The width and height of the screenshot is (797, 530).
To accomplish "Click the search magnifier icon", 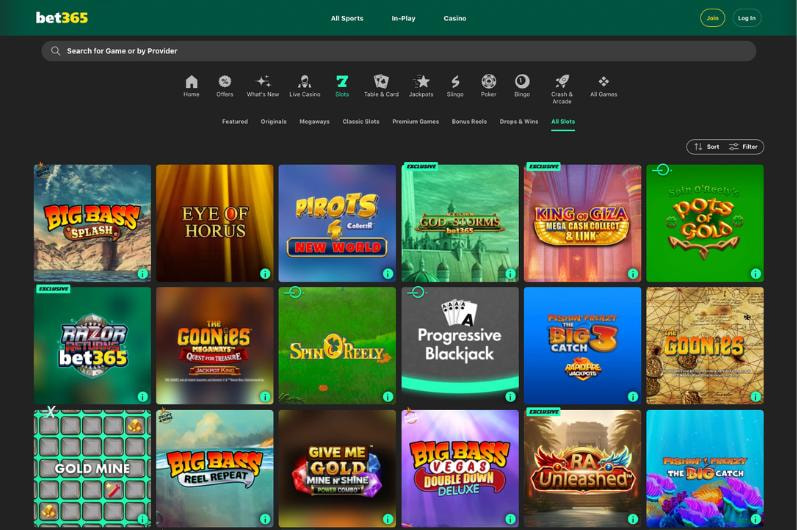I will (55, 51).
